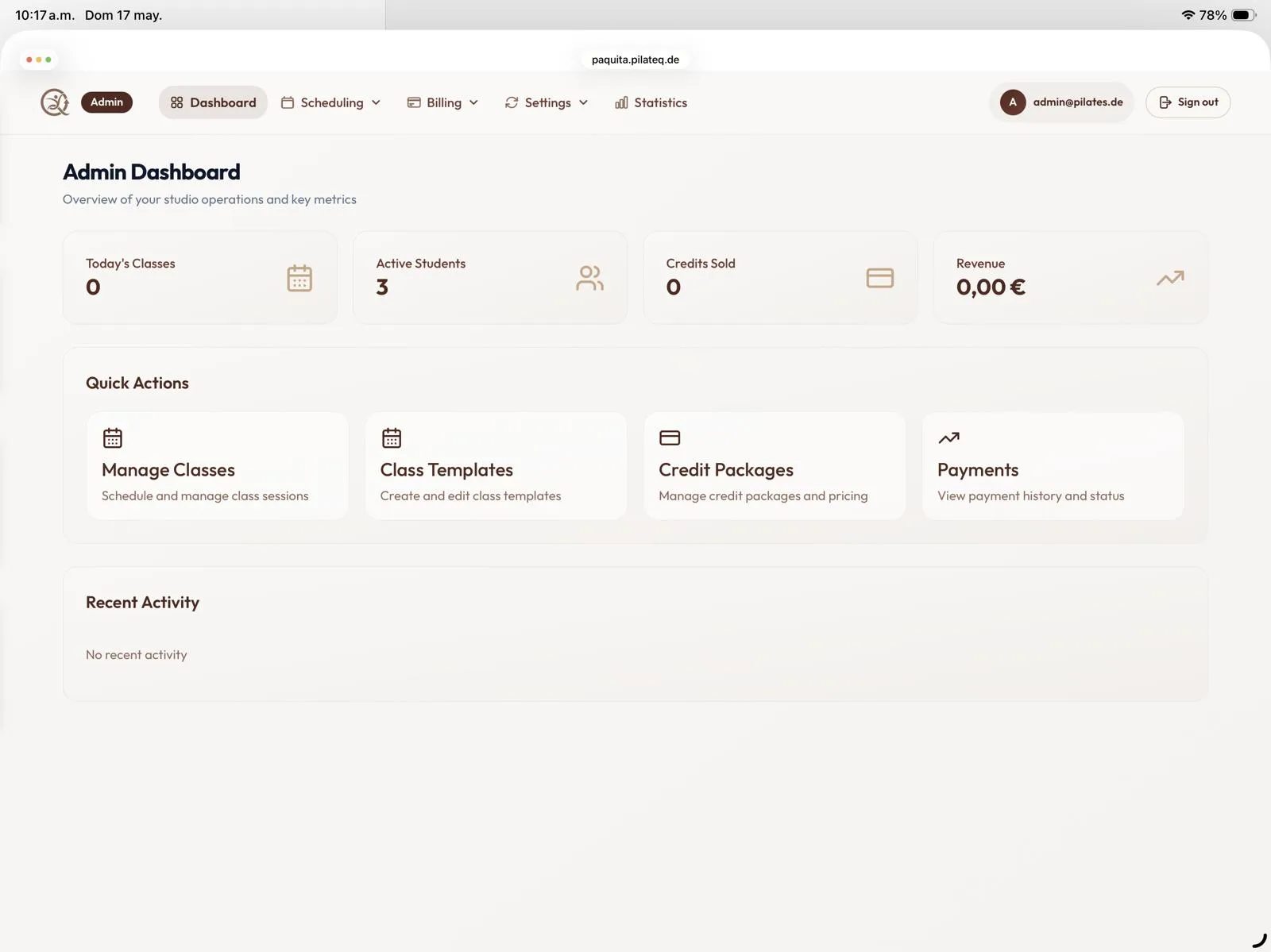Viewport: 1271px width, 952px height.
Task: Click the trend arrow icon in Revenue card
Action: point(1170,278)
